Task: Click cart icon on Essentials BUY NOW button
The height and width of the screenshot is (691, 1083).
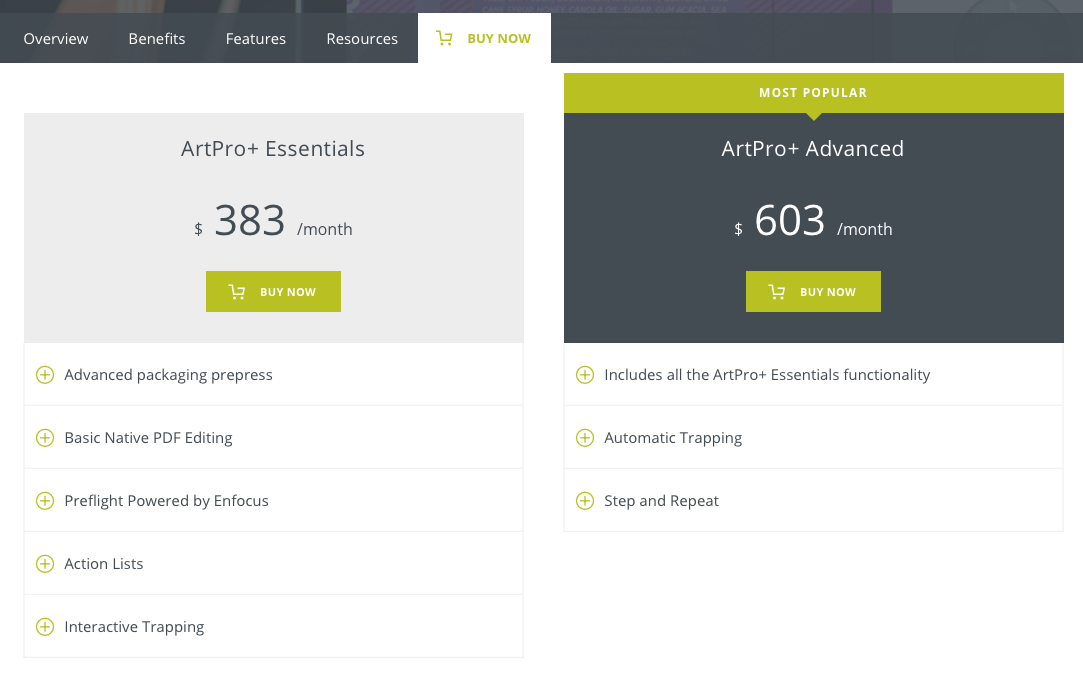Action: click(237, 292)
